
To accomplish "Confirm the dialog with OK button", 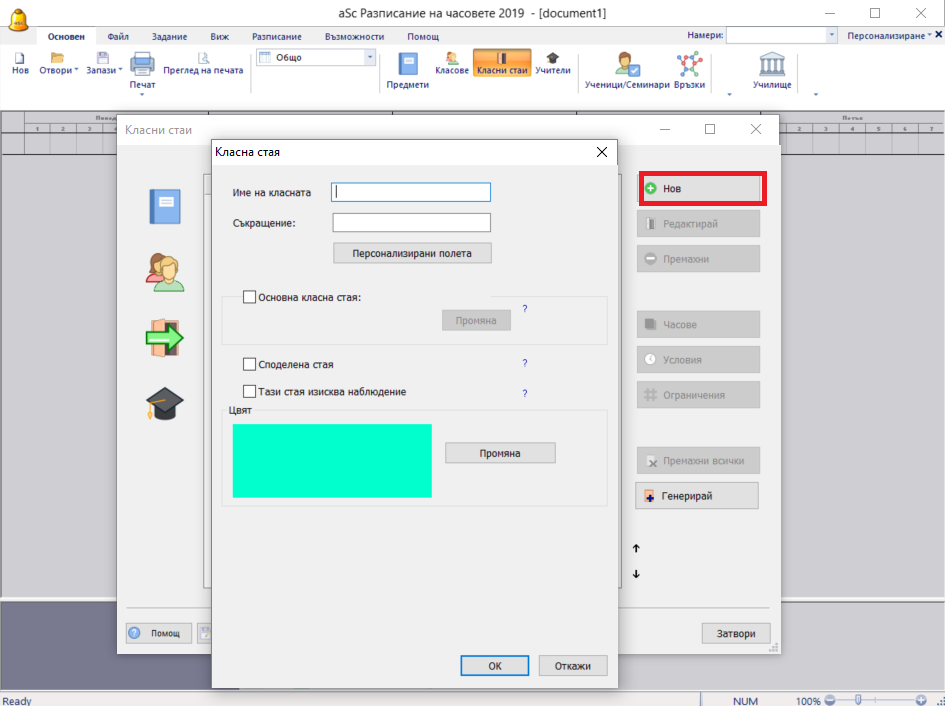I will pos(494,666).
